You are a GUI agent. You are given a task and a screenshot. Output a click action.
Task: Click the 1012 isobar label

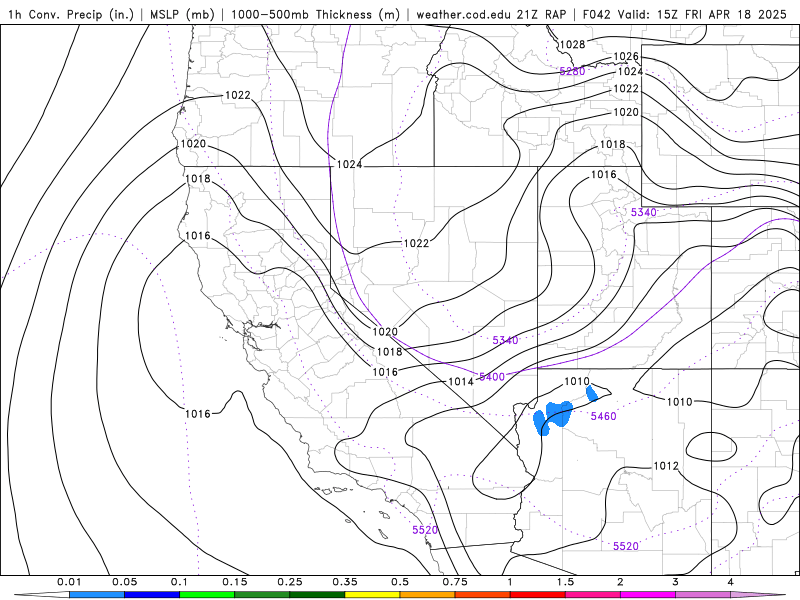pos(666,465)
